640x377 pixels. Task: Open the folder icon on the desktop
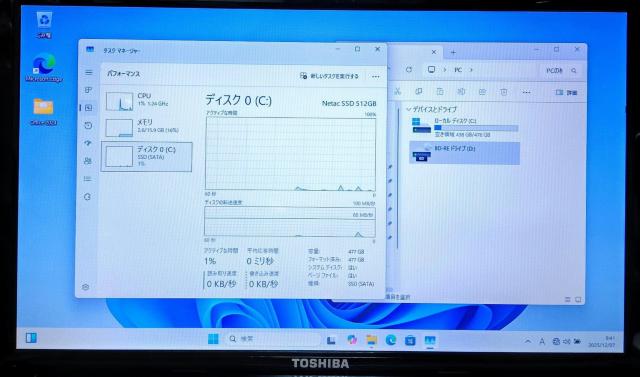tap(43, 111)
